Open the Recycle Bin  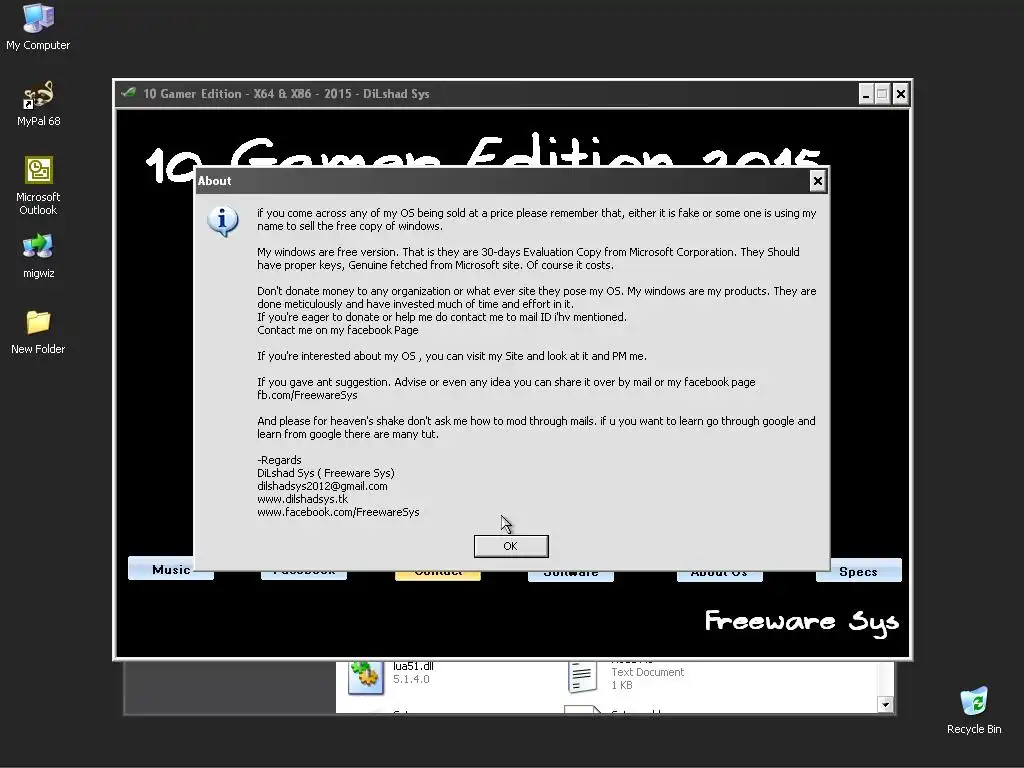(974, 711)
